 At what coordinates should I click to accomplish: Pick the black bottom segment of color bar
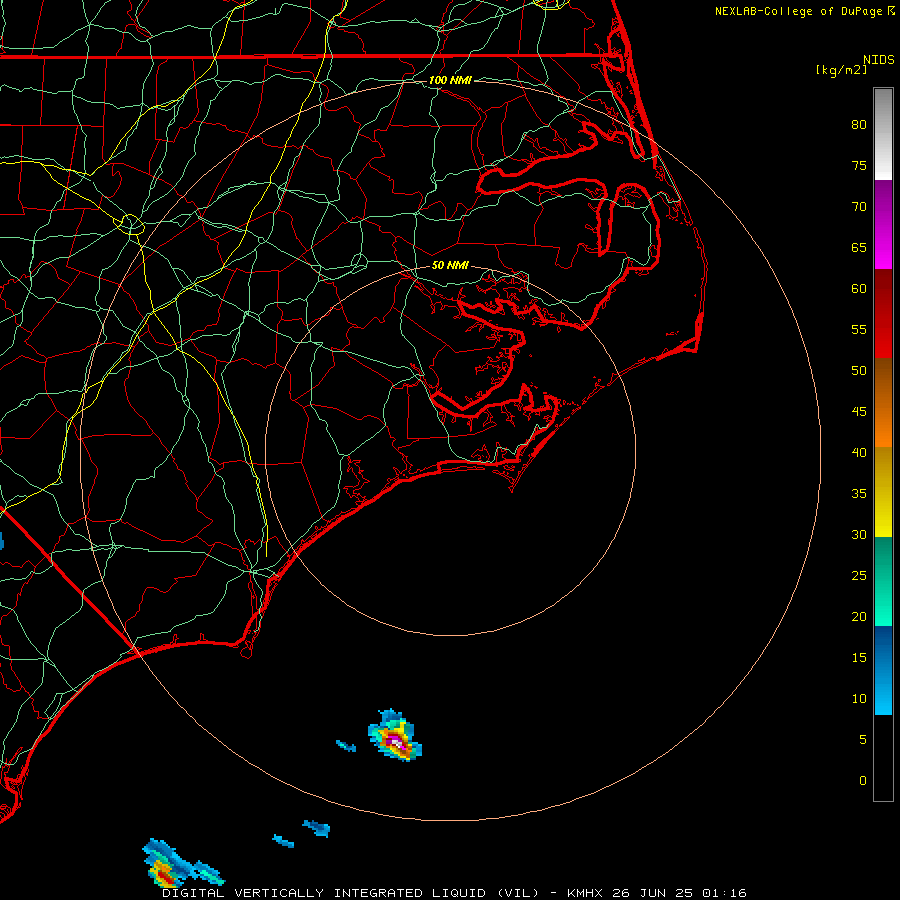coord(883,758)
